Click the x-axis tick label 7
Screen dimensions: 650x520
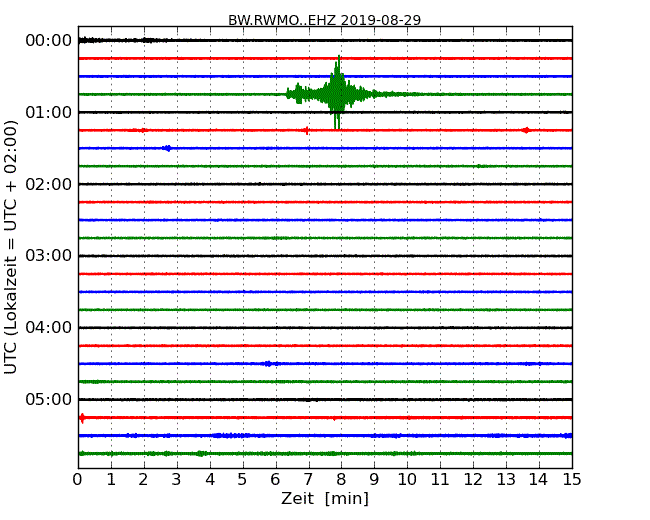308,480
